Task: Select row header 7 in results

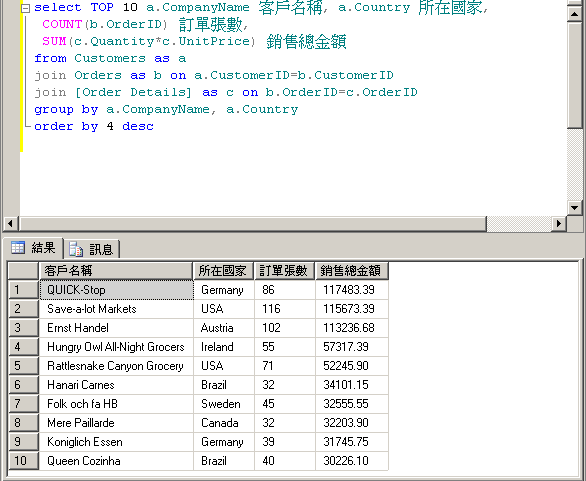Action: click(x=23, y=404)
